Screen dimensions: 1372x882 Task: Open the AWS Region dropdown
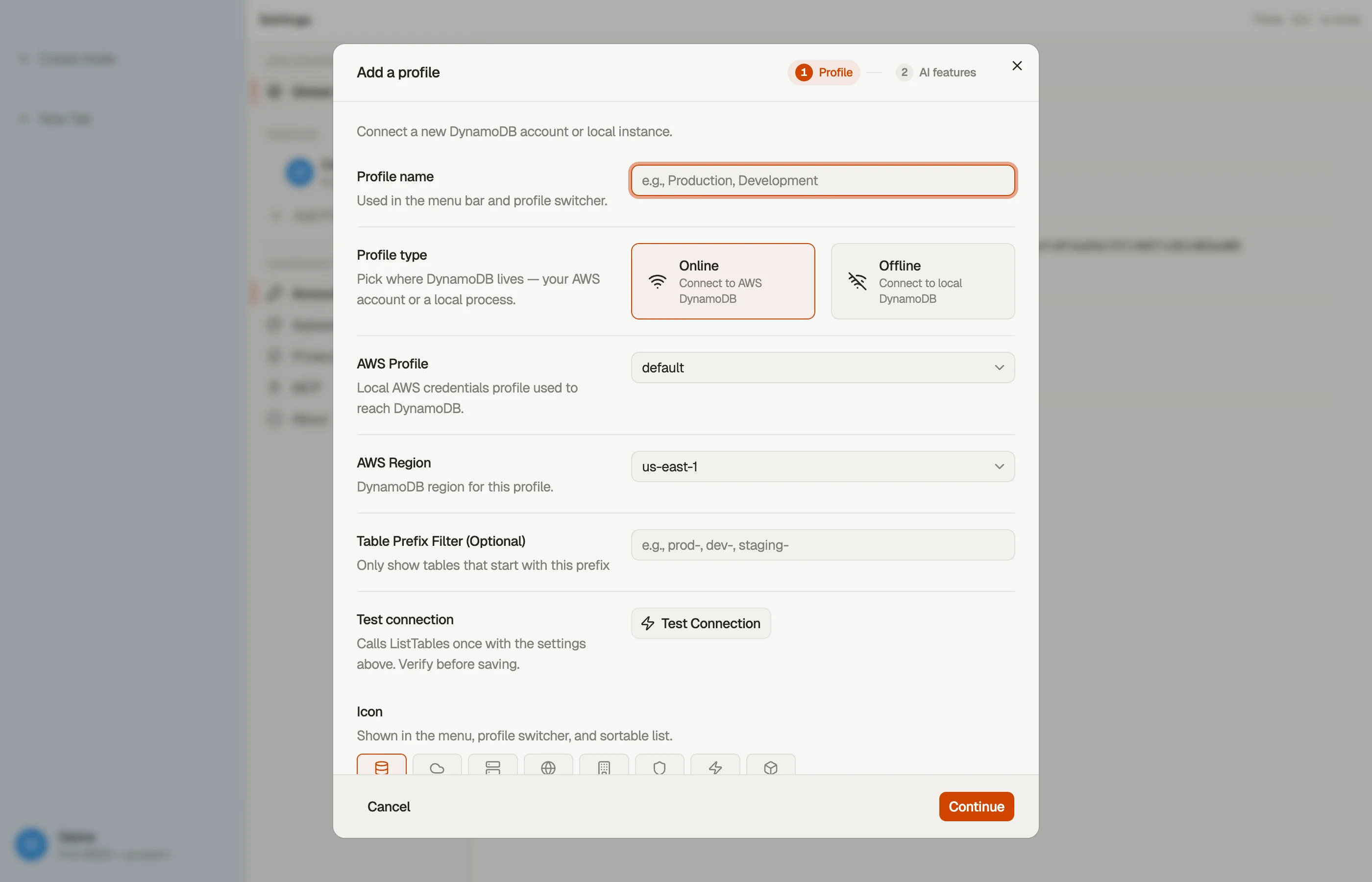pyautogui.click(x=822, y=467)
